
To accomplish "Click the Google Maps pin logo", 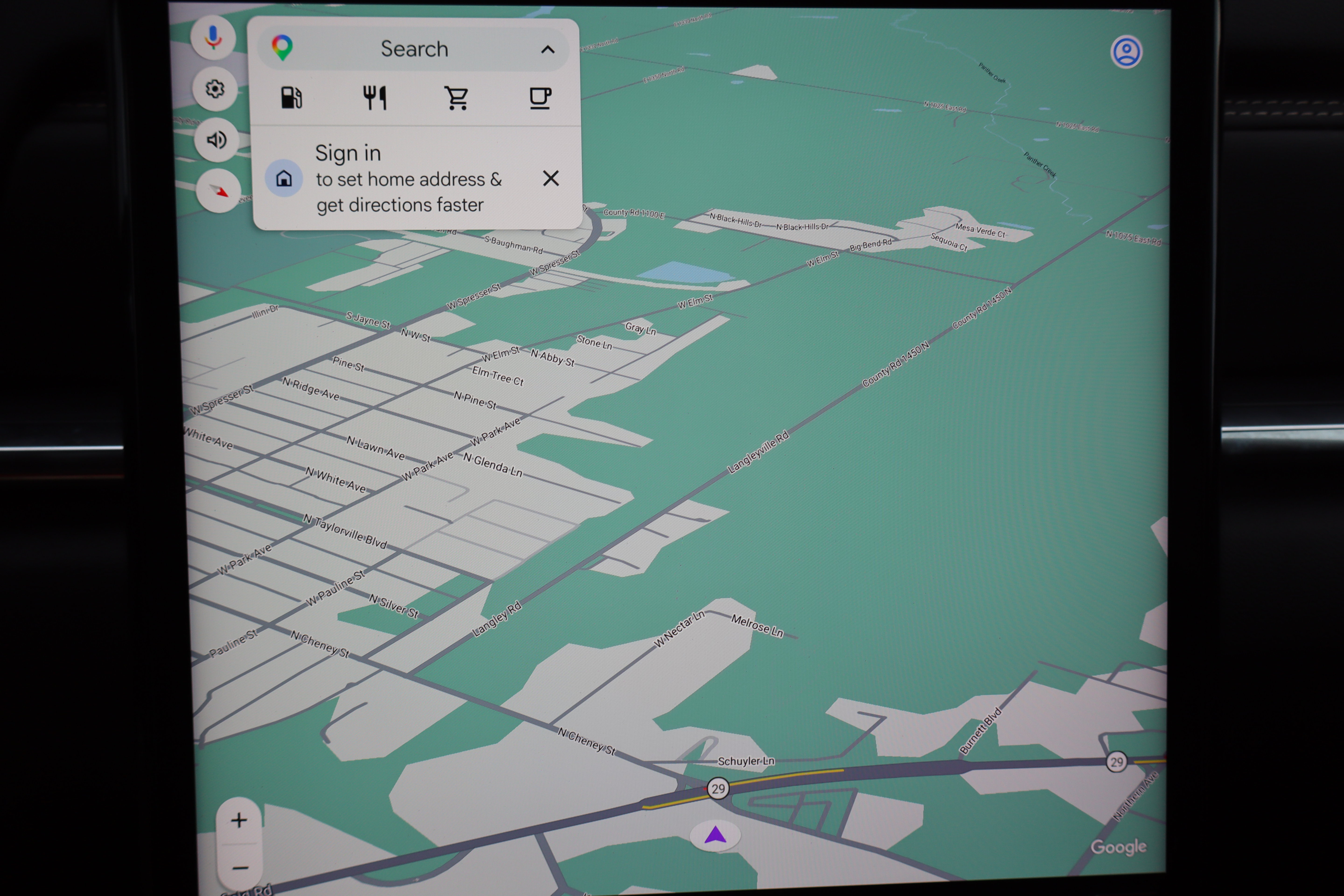I will pyautogui.click(x=282, y=48).
